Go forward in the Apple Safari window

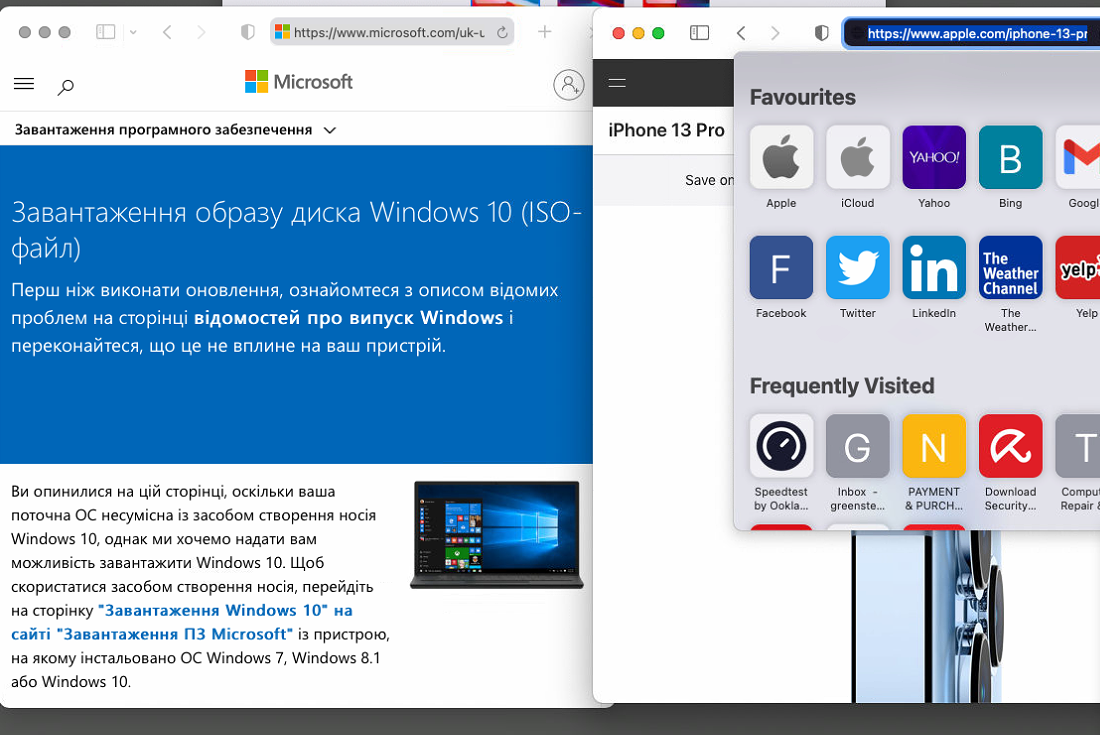775,33
